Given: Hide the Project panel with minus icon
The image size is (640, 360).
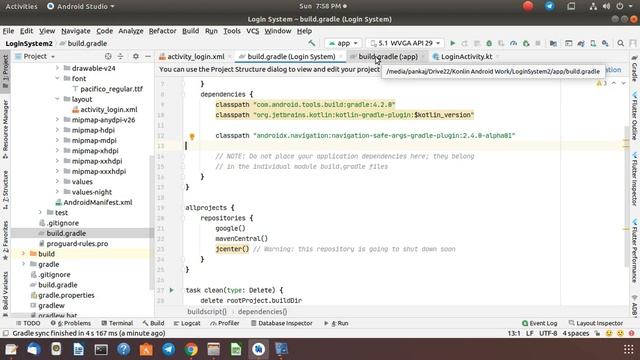Looking at the screenshot, I should [148, 56].
